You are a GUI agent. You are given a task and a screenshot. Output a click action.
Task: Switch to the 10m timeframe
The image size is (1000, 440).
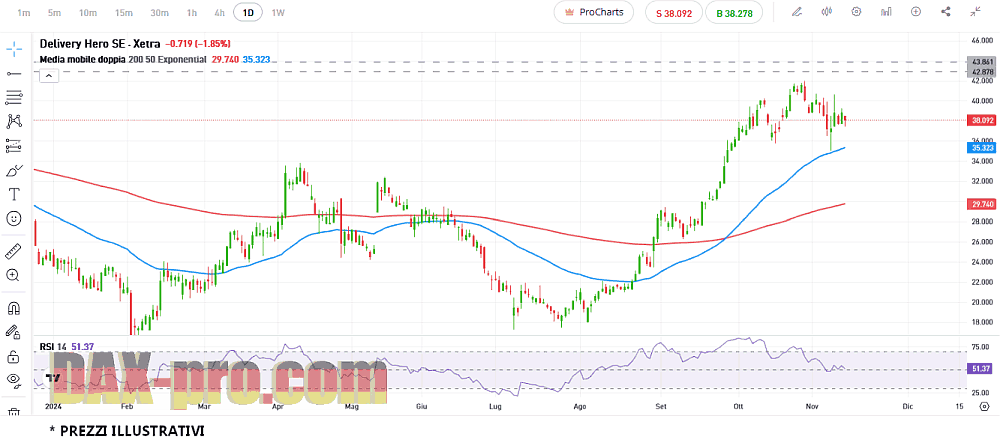point(88,13)
